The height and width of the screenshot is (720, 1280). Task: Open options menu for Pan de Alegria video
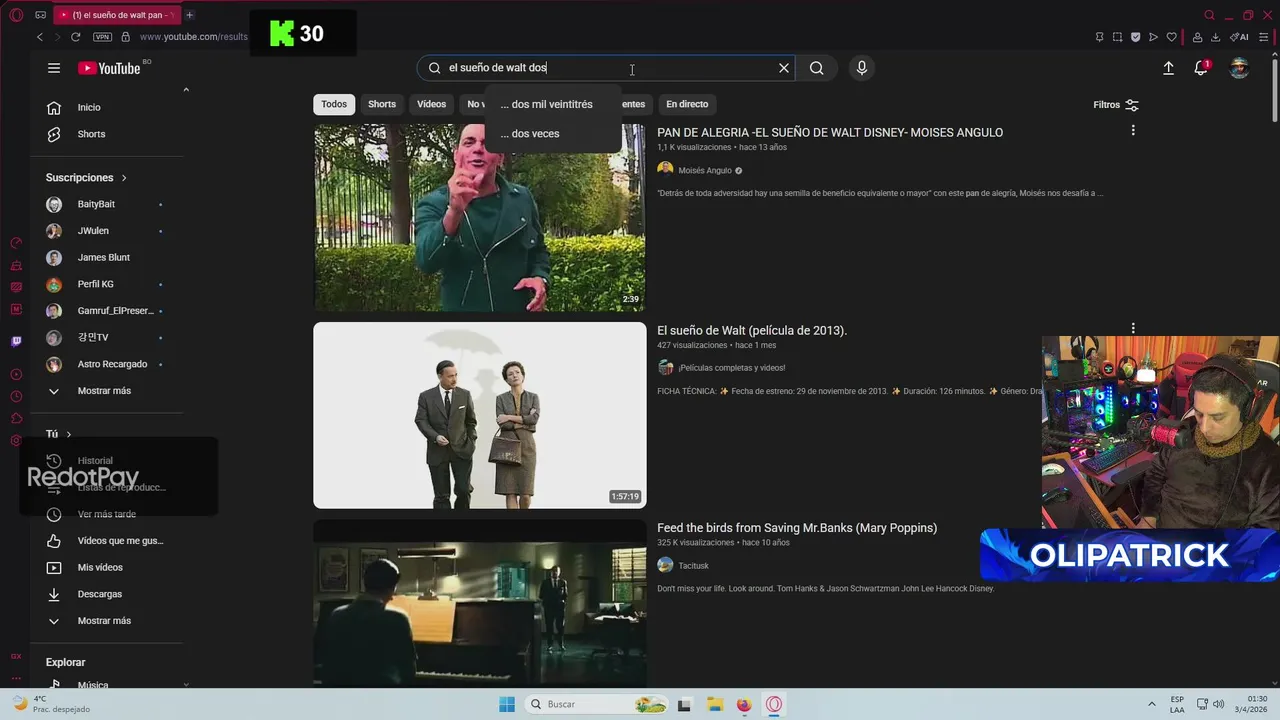[1133, 130]
